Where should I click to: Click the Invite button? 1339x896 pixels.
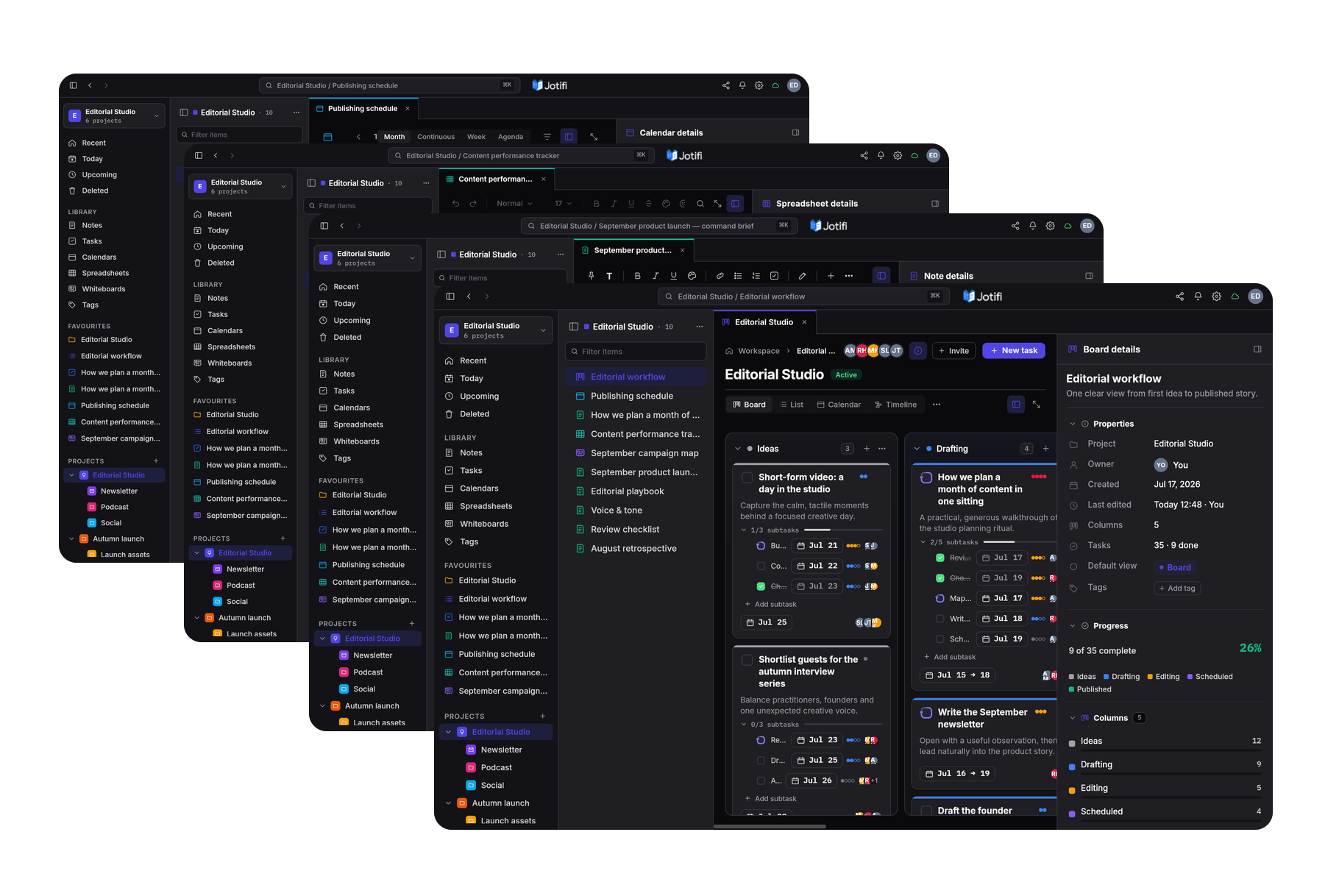(953, 351)
